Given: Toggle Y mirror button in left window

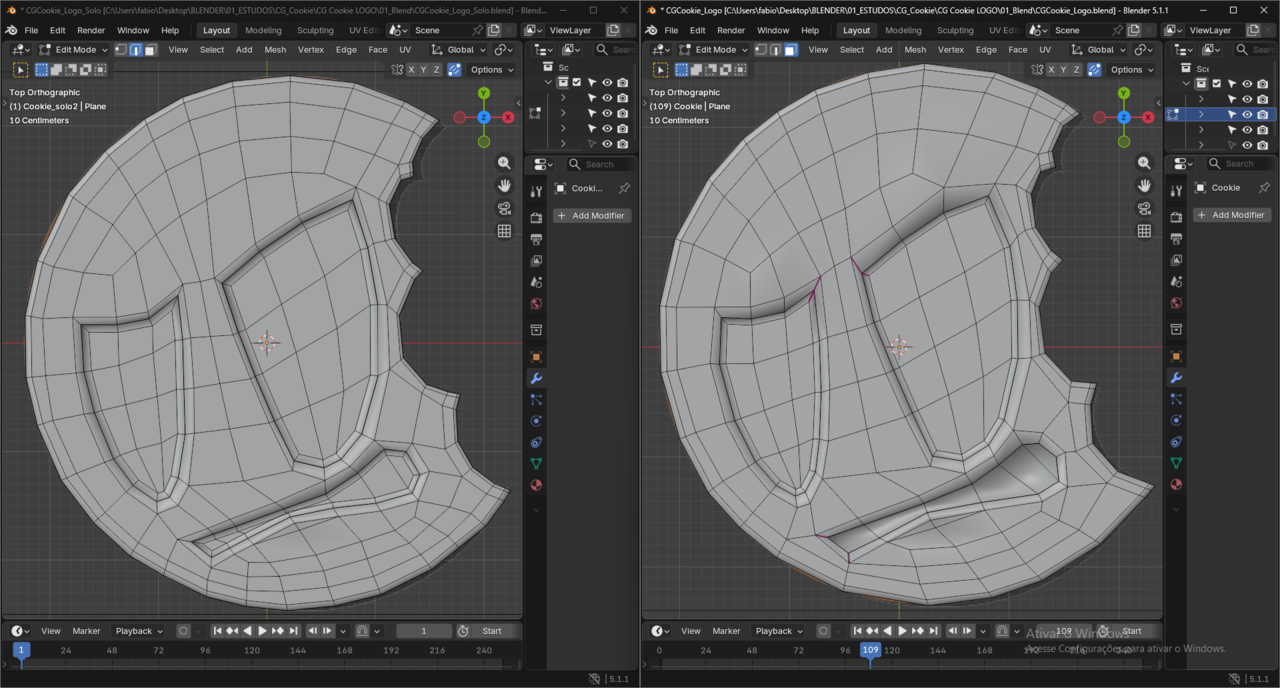Looking at the screenshot, I should pos(424,69).
